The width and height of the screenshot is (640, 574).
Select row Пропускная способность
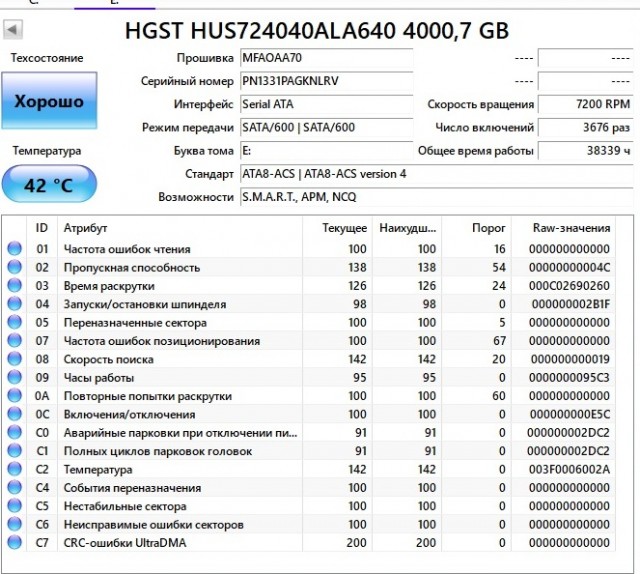pos(309,267)
